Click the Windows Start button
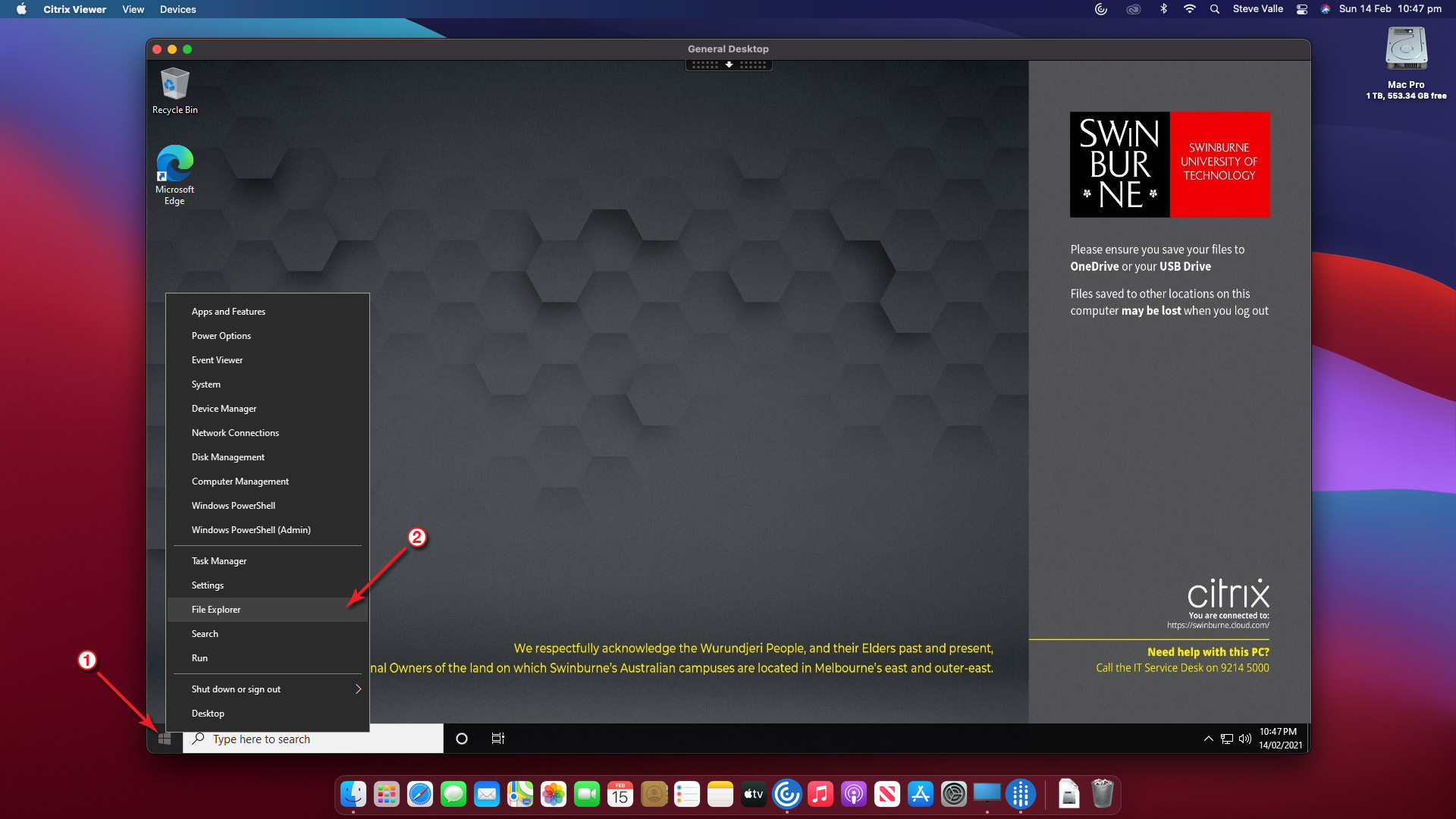 coord(165,739)
